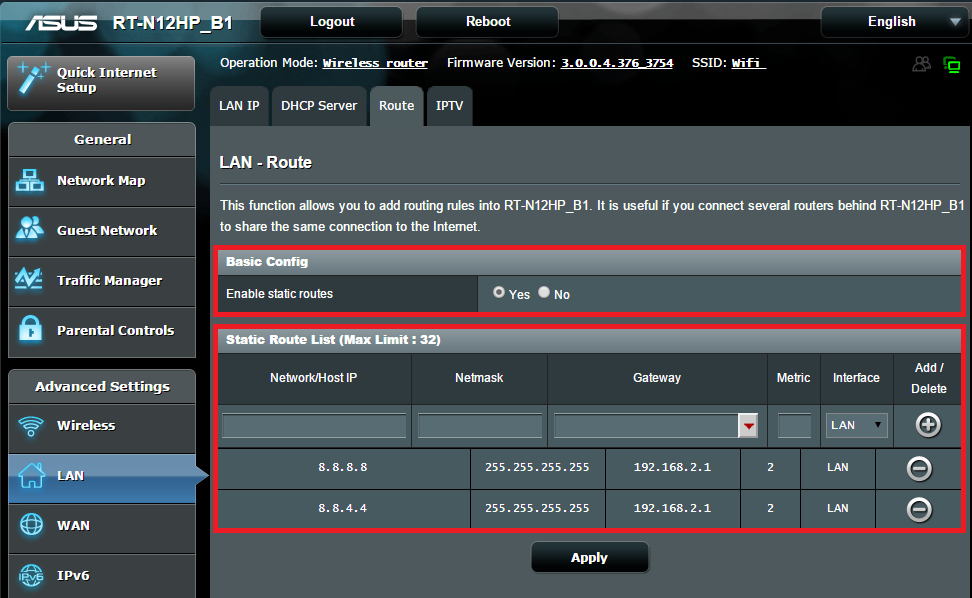Click the 8.8.8.8 host IP cell
Screen dimensions: 972x598
pos(343,467)
